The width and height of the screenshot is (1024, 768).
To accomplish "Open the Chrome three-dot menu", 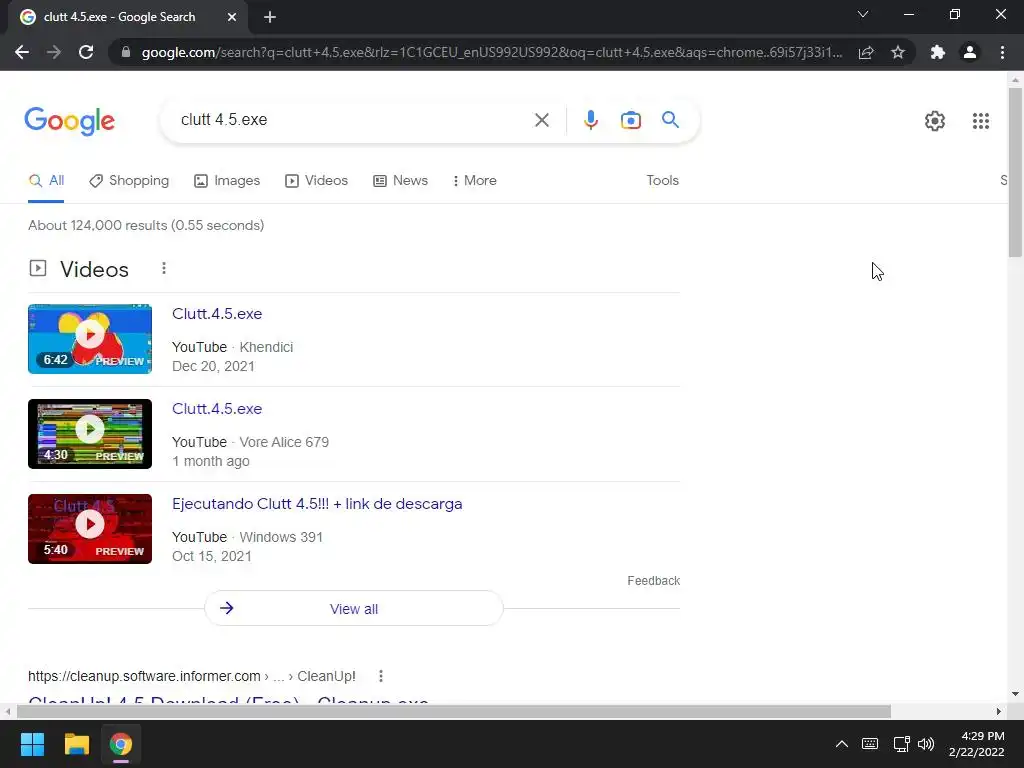I will pos(1002,52).
